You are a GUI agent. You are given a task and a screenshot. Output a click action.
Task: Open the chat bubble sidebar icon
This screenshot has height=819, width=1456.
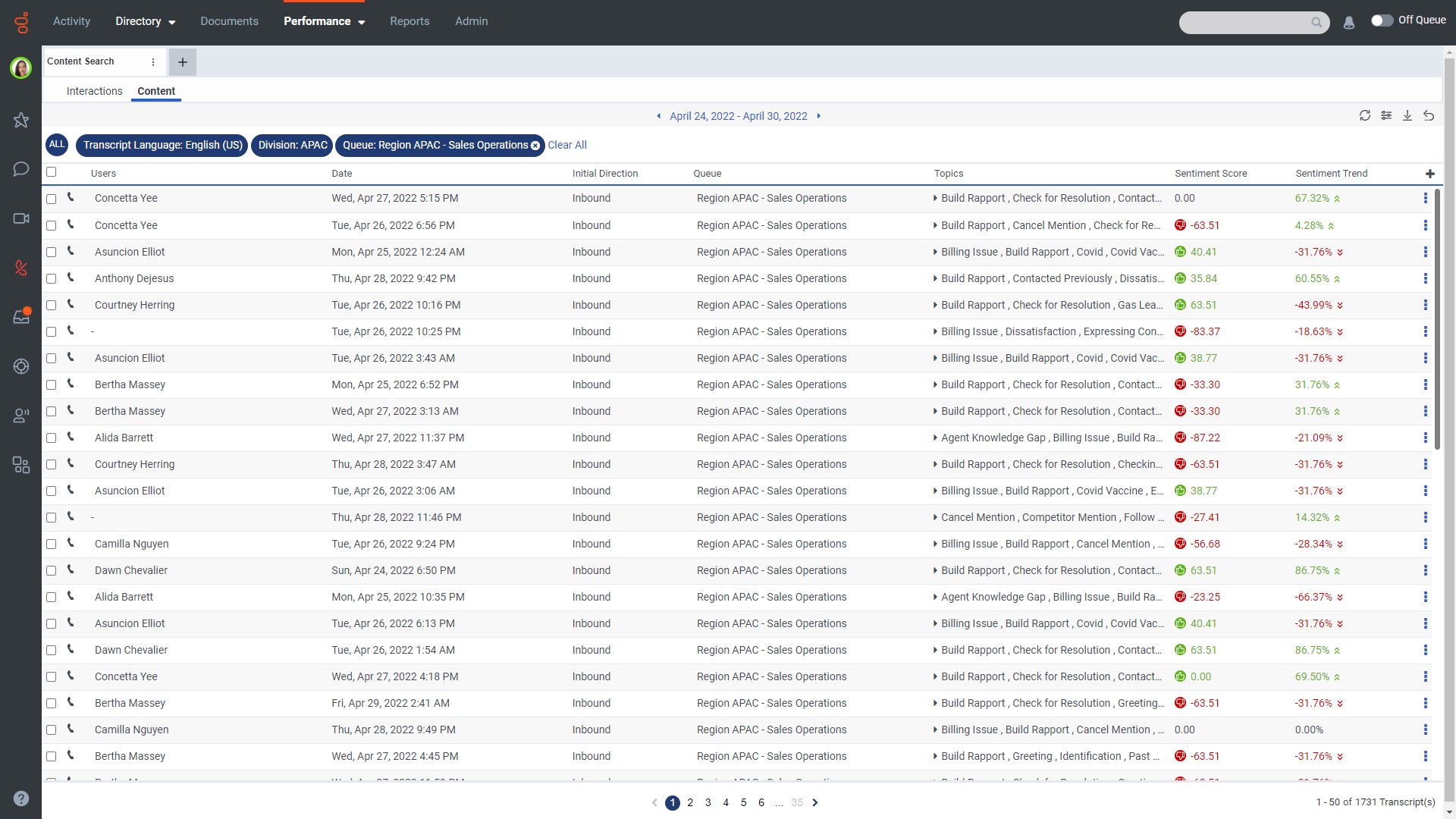point(21,168)
